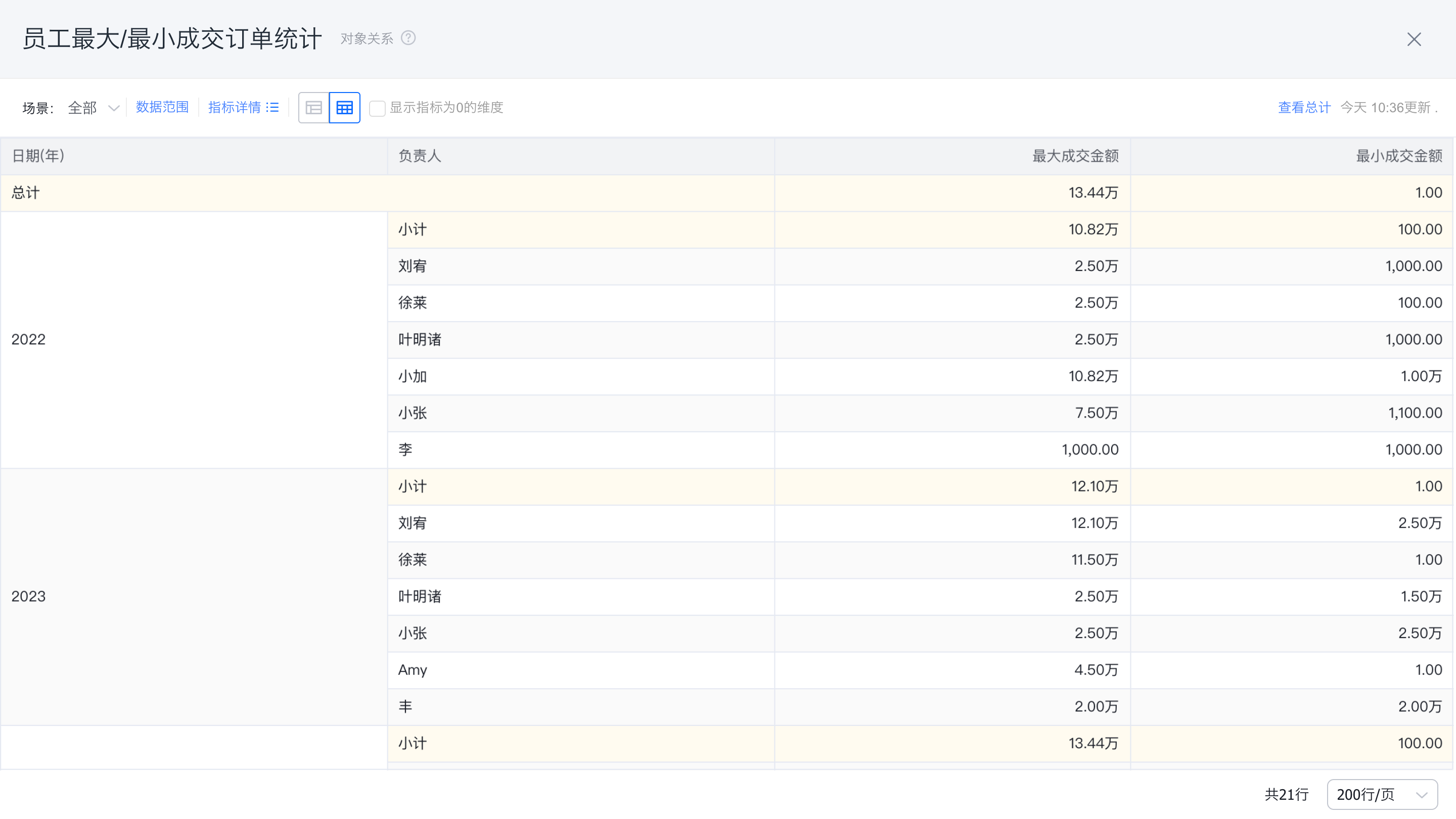Open the 200行/页 page size dropdown

click(x=1381, y=794)
